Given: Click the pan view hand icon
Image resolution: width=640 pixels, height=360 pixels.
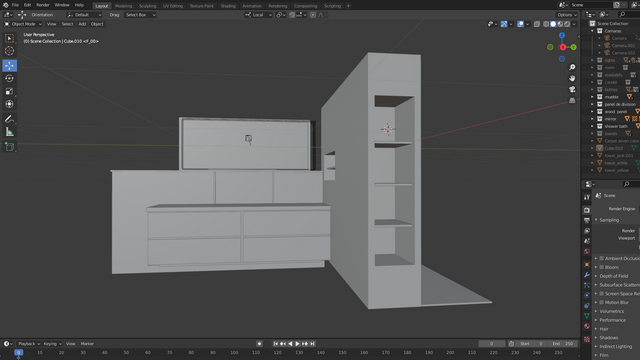Looking at the screenshot, I should point(572,78).
